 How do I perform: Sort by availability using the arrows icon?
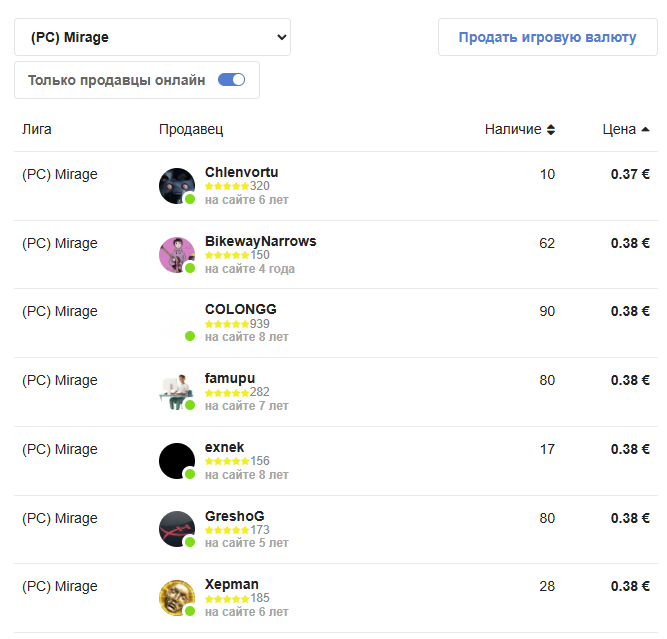551,129
